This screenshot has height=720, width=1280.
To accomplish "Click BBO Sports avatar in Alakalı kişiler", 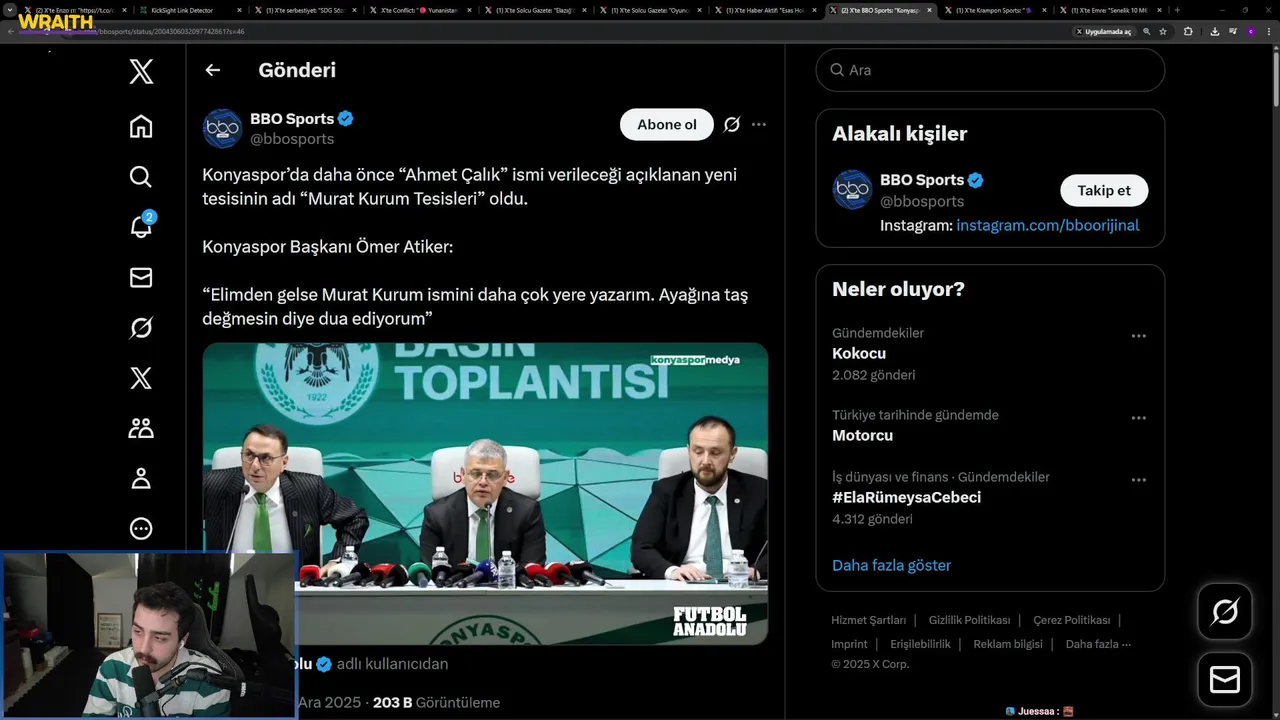I will 852,189.
